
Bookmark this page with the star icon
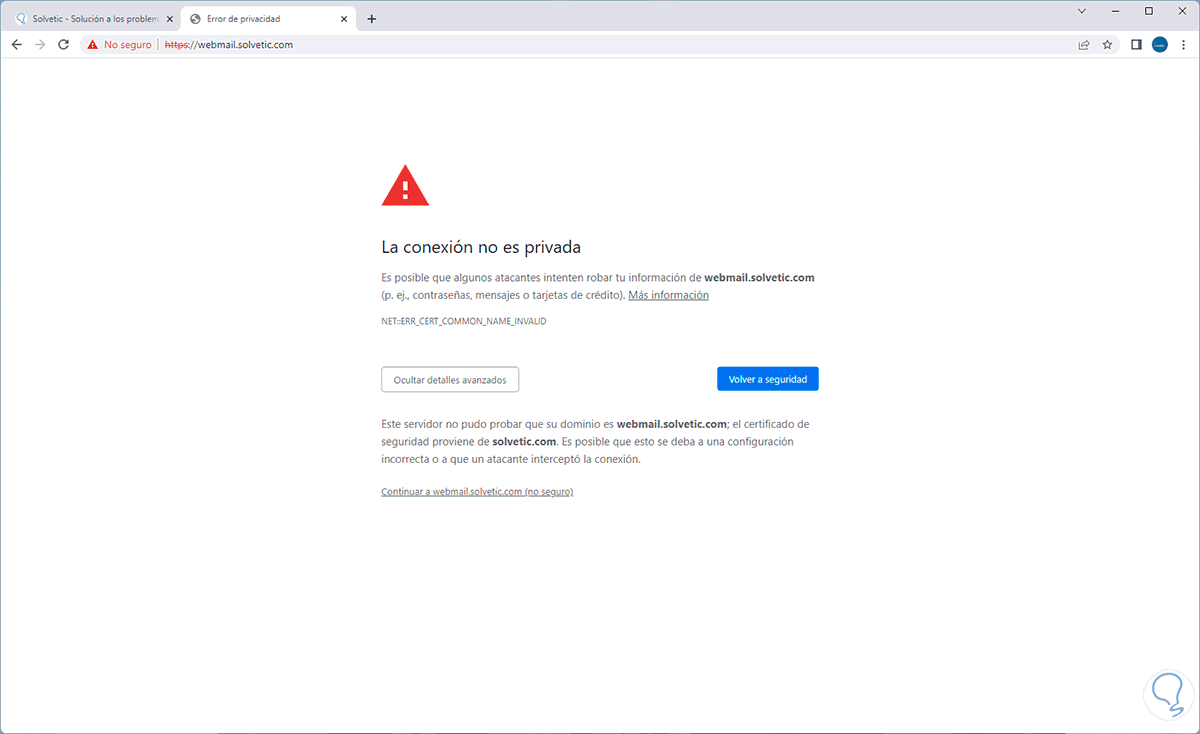pyautogui.click(x=1107, y=44)
